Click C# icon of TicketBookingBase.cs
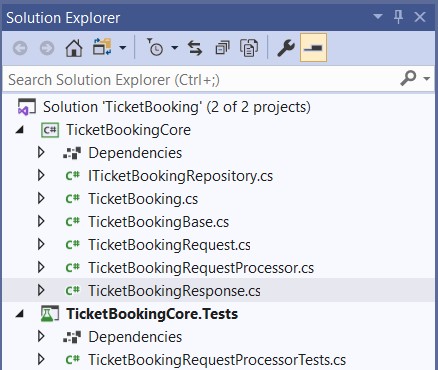Viewport: 438px width, 370px height. pyautogui.click(x=73, y=222)
